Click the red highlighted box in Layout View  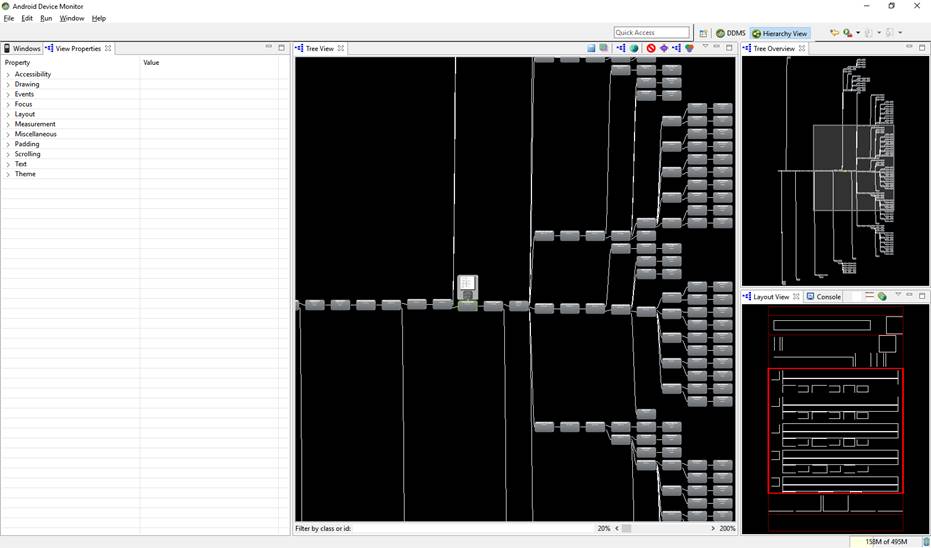click(835, 431)
